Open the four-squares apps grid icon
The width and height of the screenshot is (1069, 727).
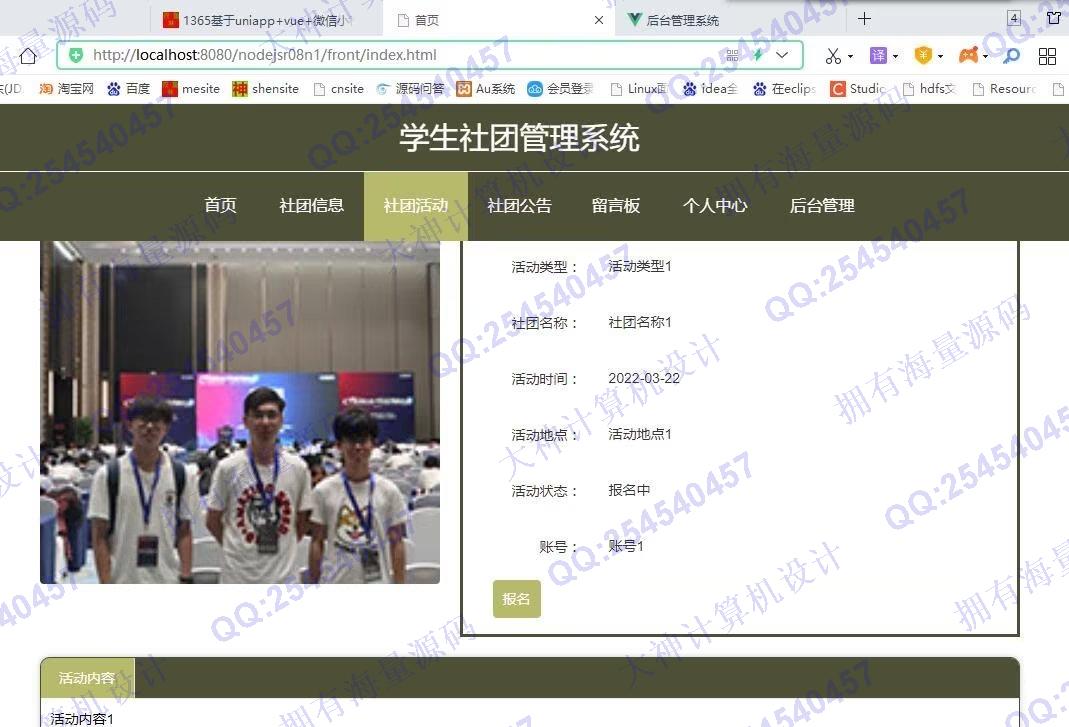pos(1047,56)
